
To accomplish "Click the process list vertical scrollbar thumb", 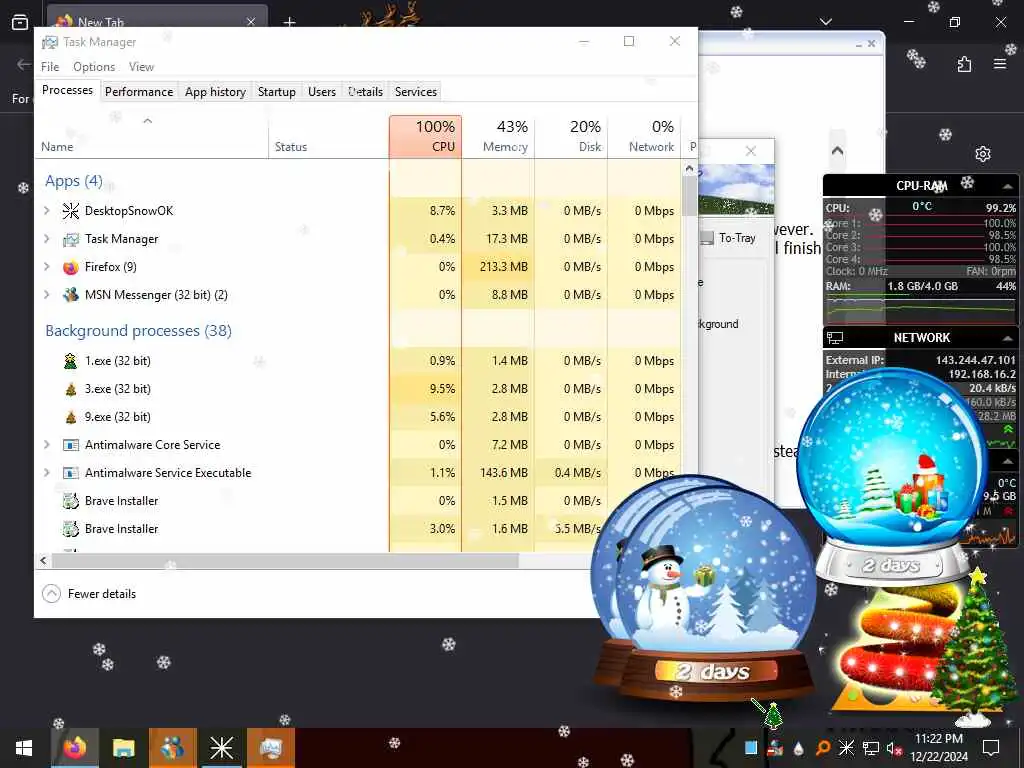I will [x=690, y=196].
